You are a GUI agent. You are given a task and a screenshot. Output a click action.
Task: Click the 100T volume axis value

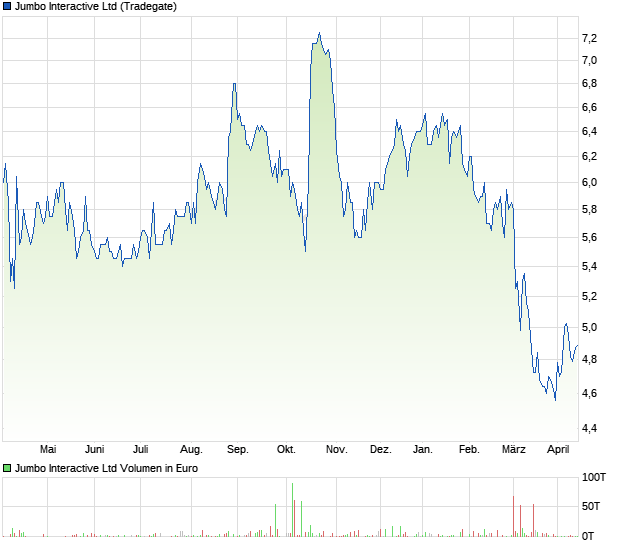pos(594,478)
